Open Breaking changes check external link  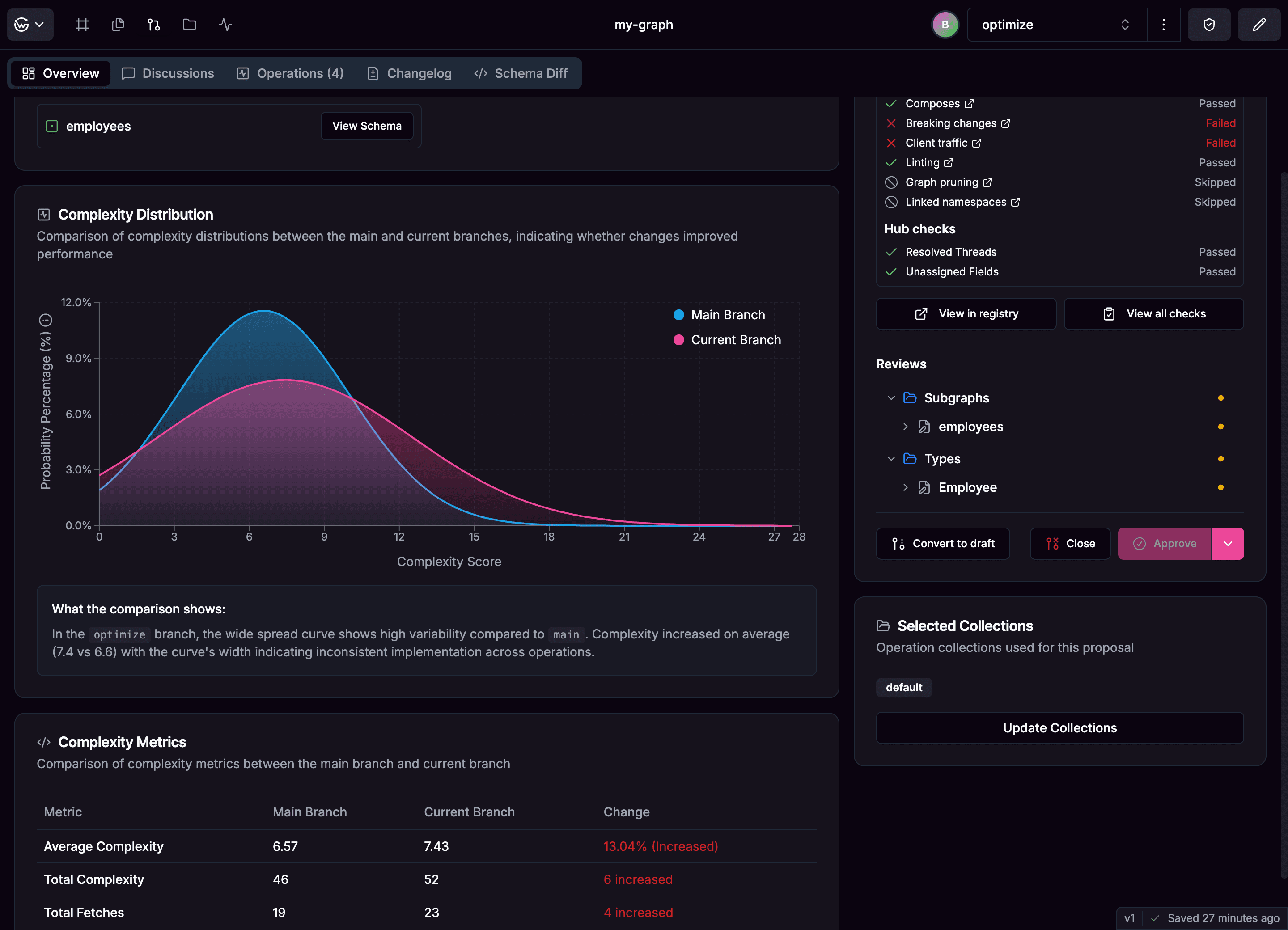(1006, 123)
